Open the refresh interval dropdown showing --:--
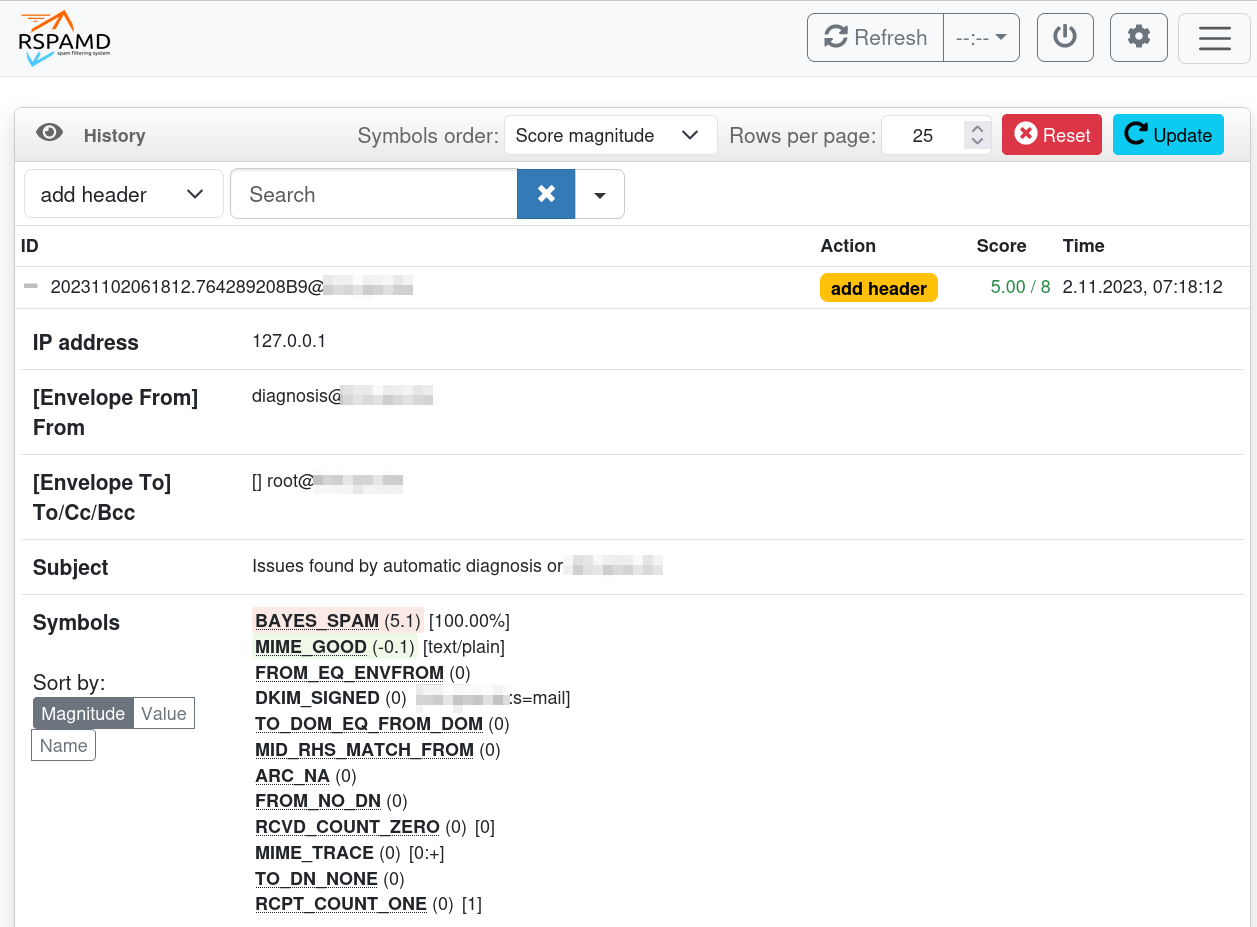1257x927 pixels. pos(981,37)
